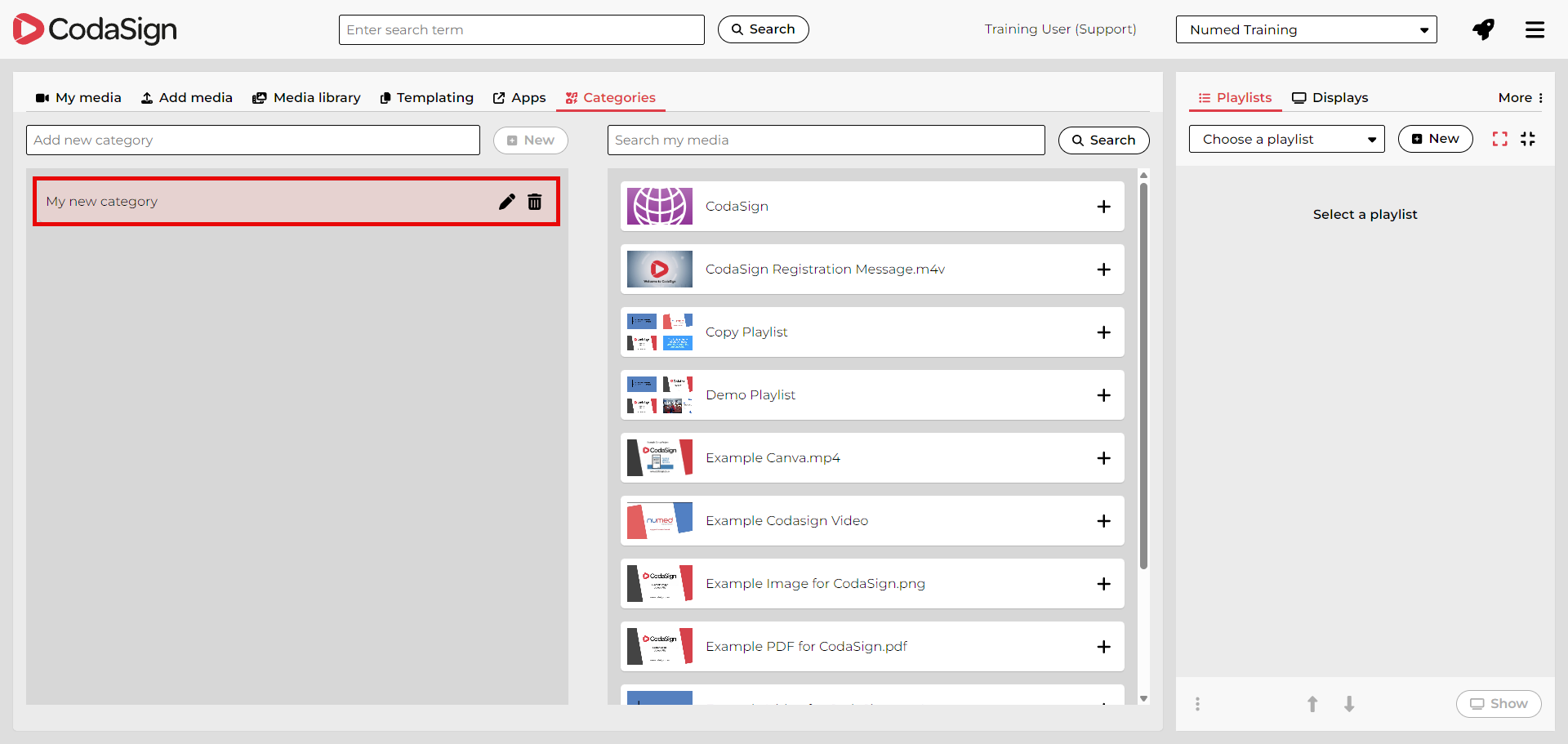Open the Numed Training account dropdown
1568x744 pixels.
[1306, 30]
